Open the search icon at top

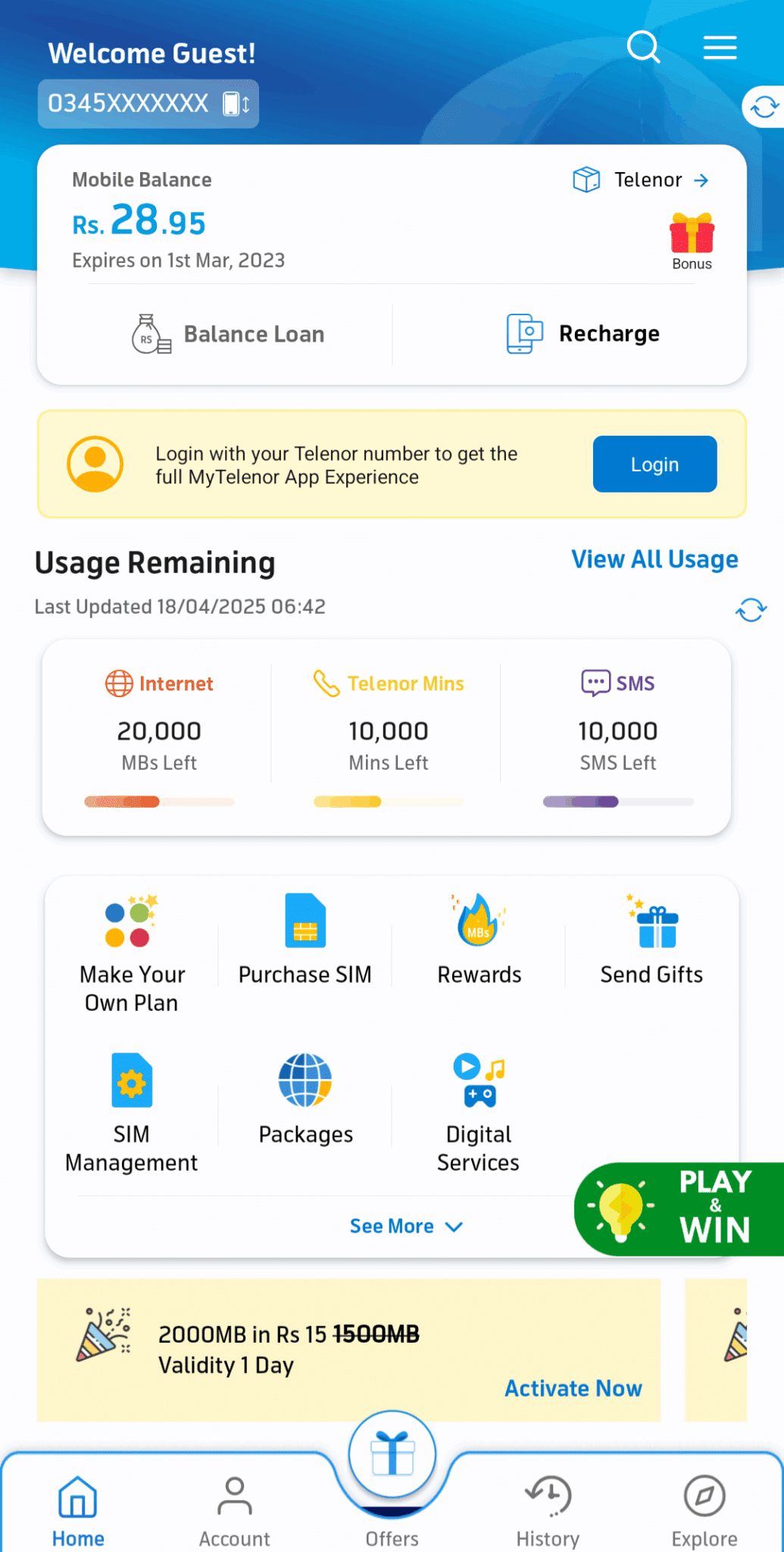[x=643, y=48]
